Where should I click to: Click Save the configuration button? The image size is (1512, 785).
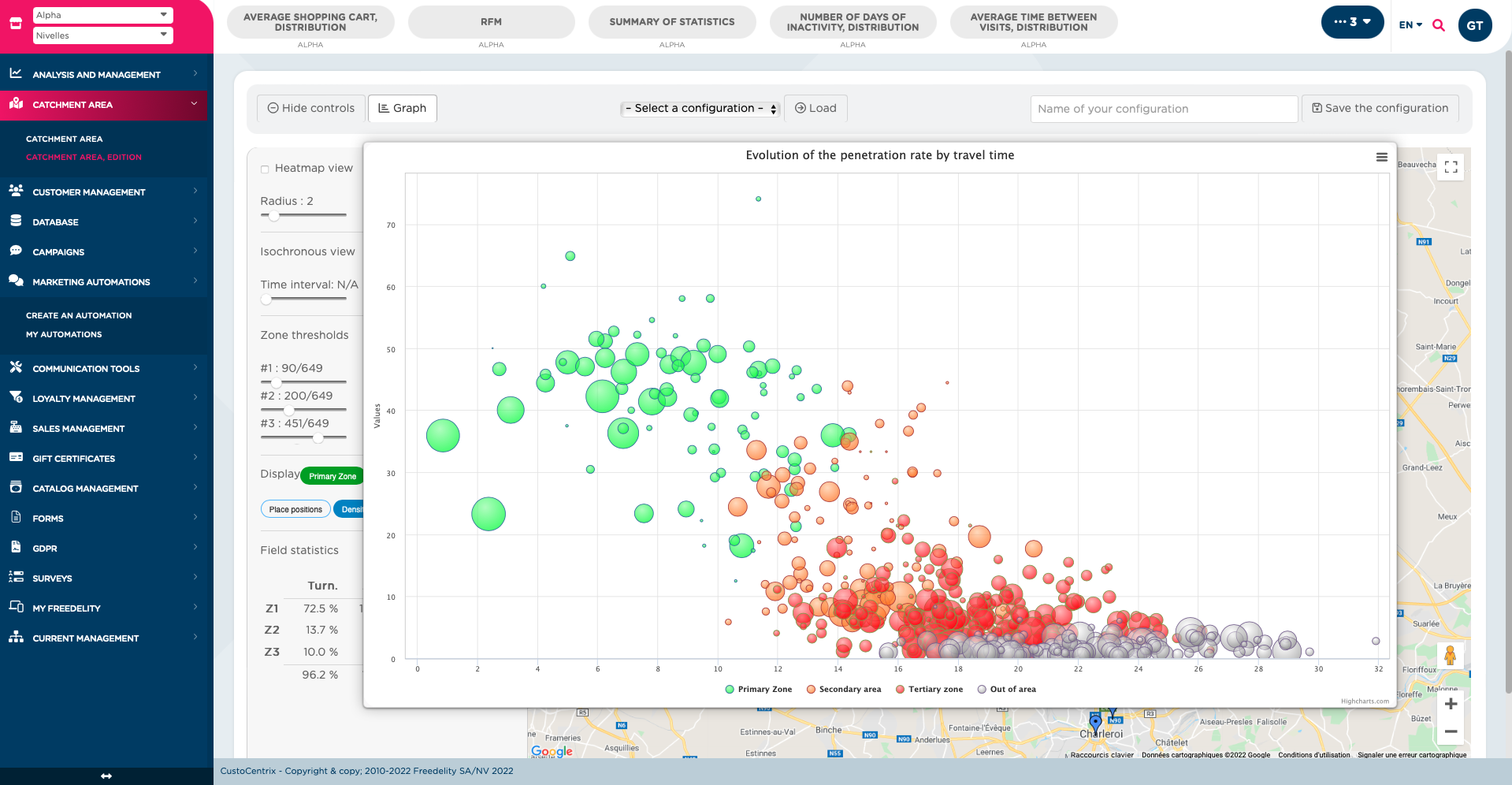(x=1380, y=108)
